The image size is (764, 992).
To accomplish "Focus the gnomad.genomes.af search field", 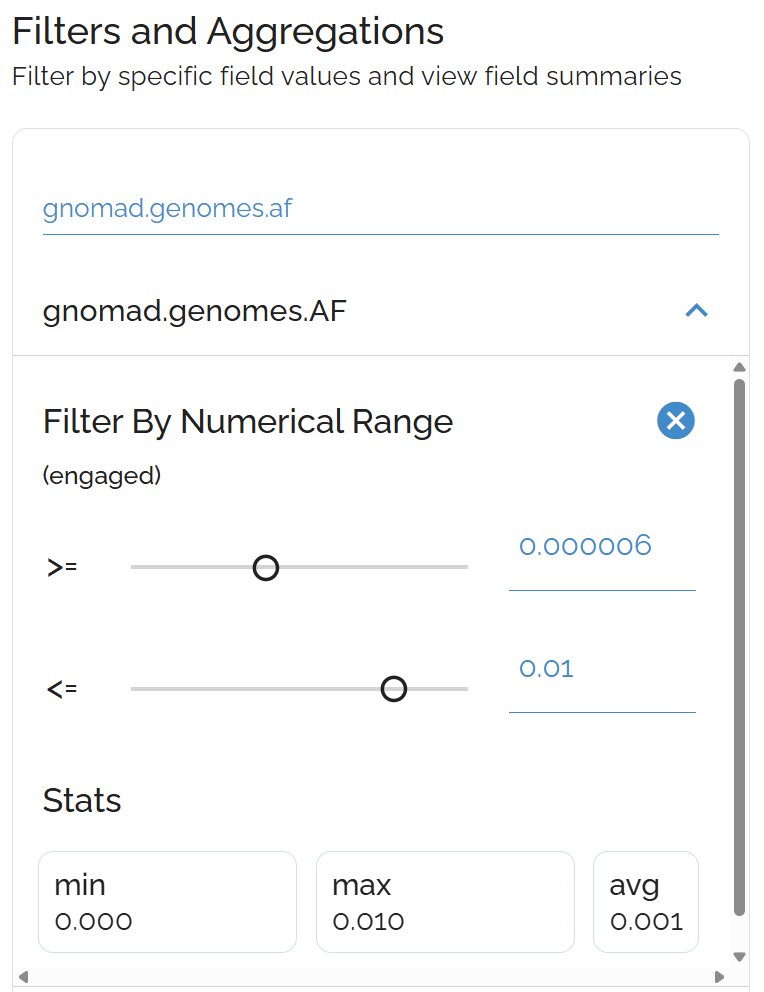I will tap(380, 209).
